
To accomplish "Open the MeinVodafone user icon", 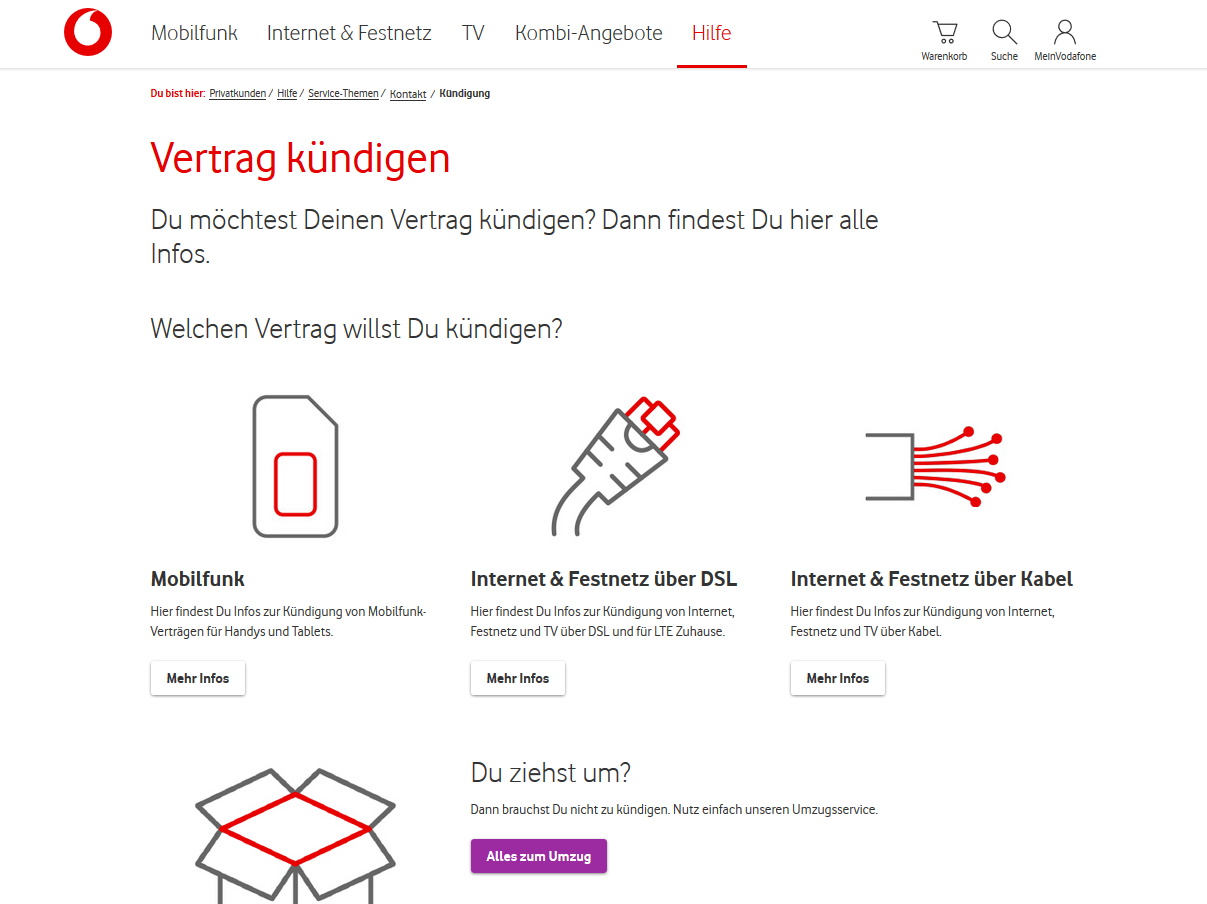I will (1065, 33).
